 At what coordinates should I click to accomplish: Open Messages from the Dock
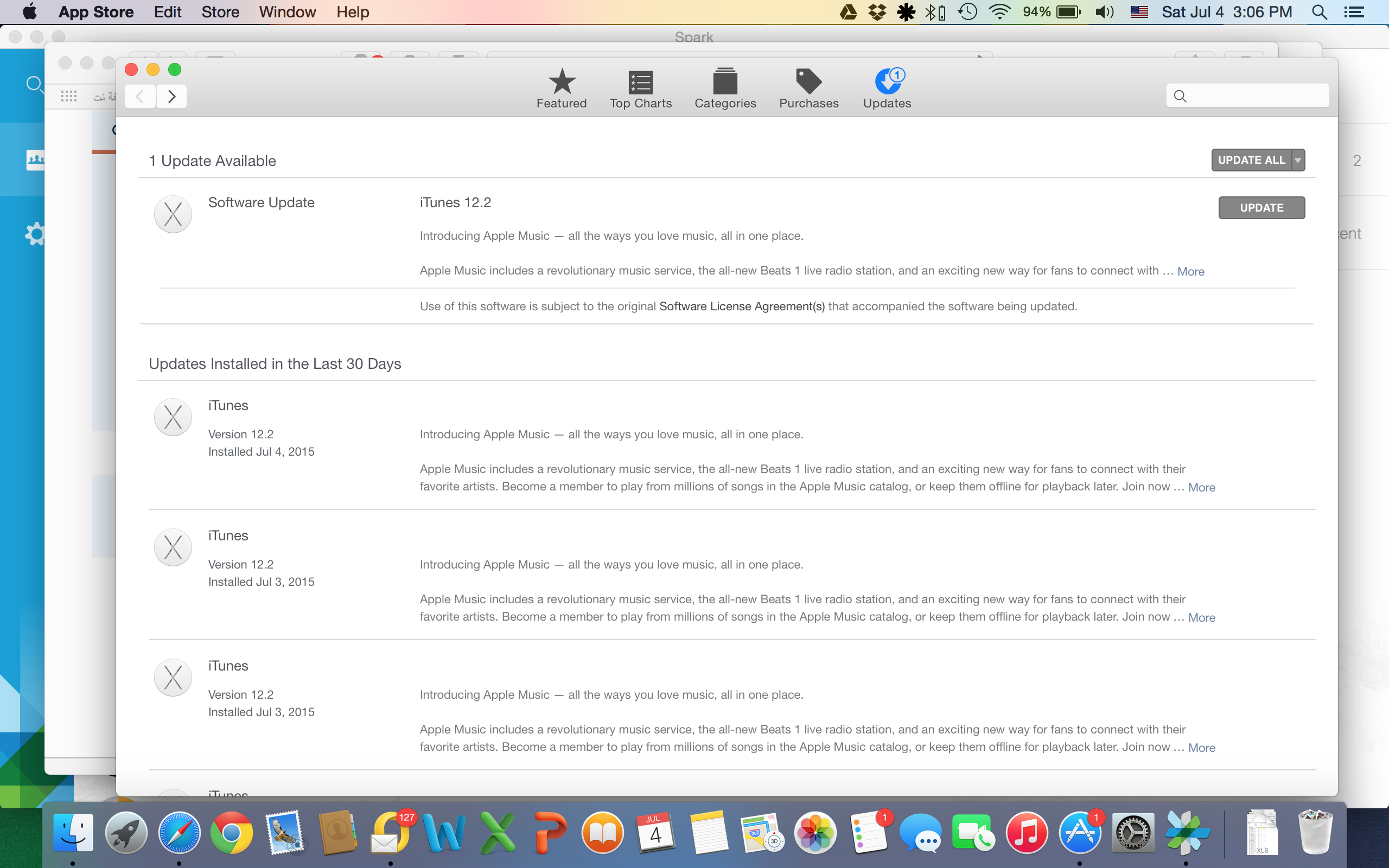click(x=921, y=832)
